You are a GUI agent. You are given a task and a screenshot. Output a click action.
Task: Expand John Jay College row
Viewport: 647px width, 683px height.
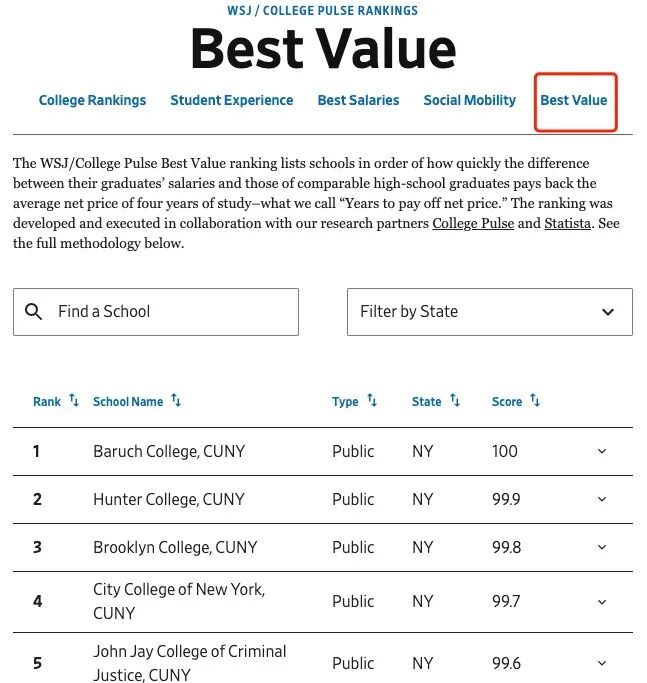(x=601, y=663)
